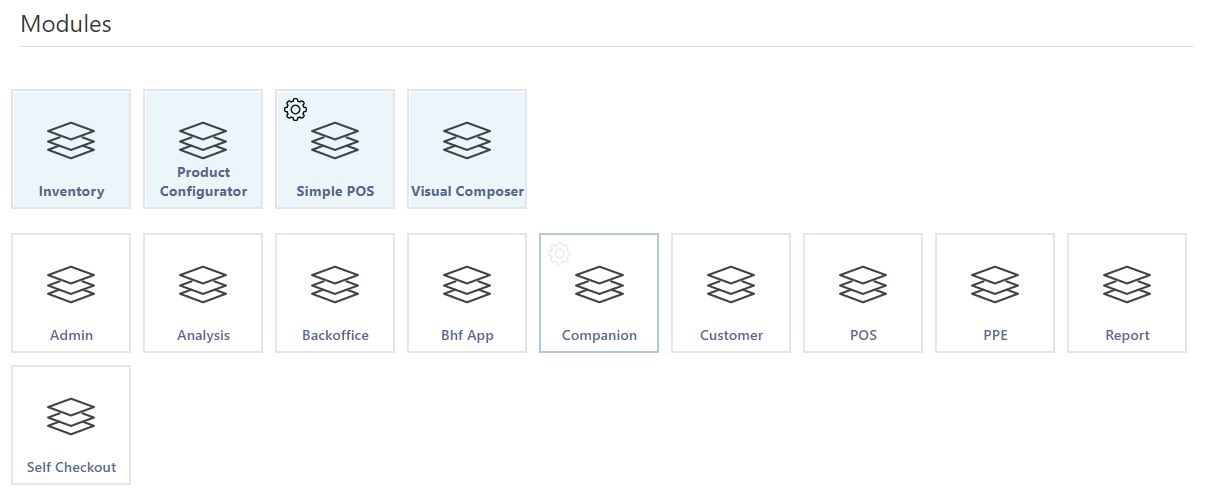Viewport: 1224px width, 493px height.
Task: Select the Customer module tile
Action: pyautogui.click(x=731, y=293)
